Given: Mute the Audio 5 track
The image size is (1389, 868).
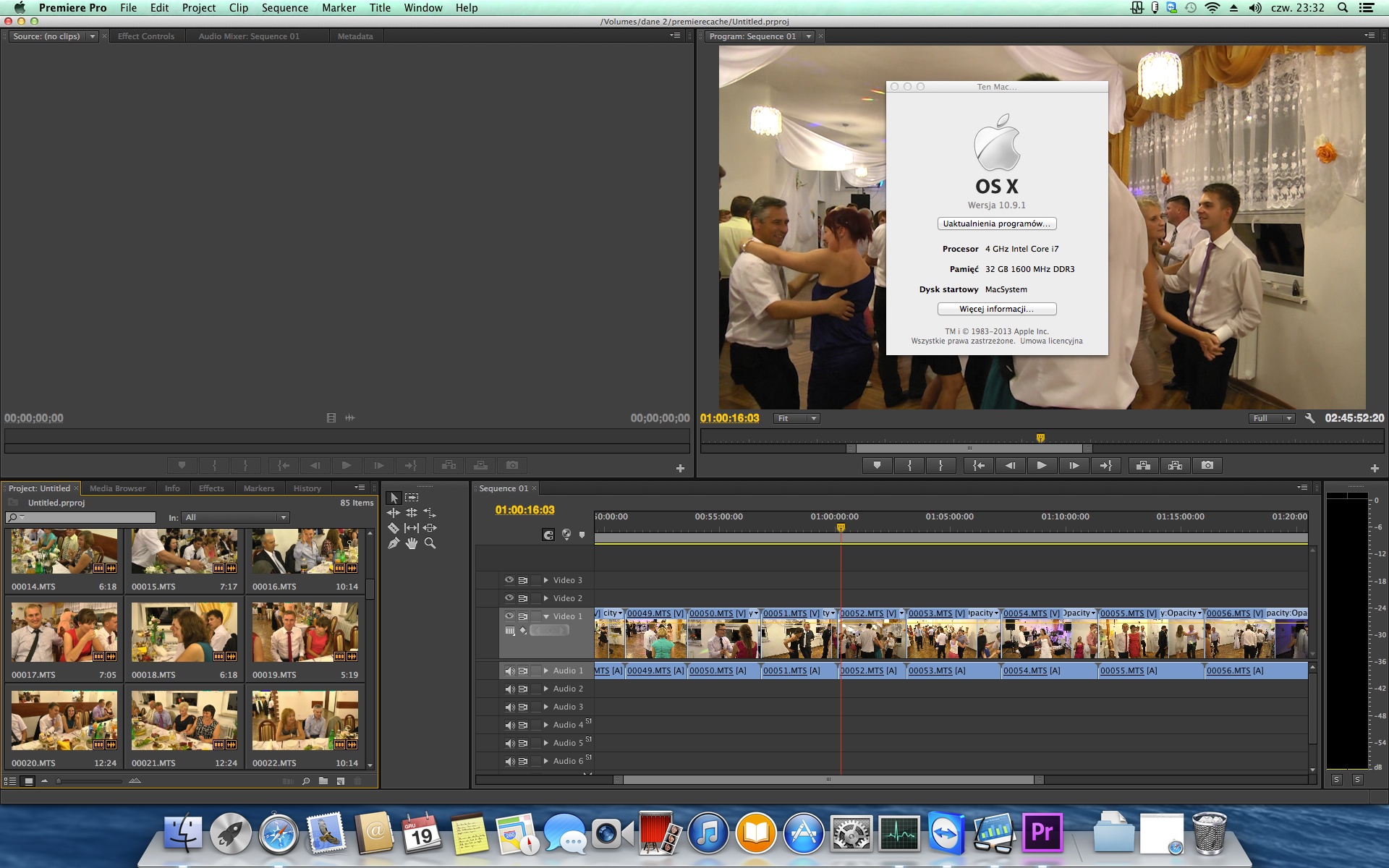Looking at the screenshot, I should [x=510, y=744].
